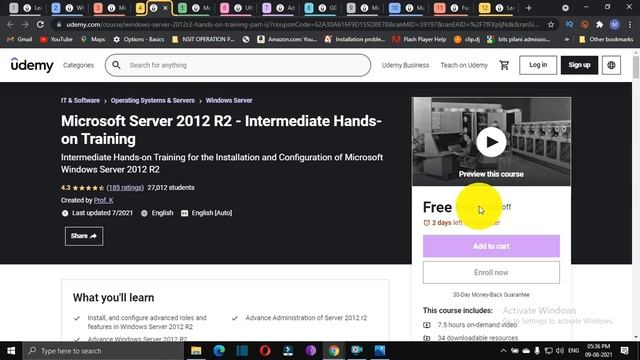640x360 pixels.
Task: Open Teach on Udemy link
Action: coord(464,65)
